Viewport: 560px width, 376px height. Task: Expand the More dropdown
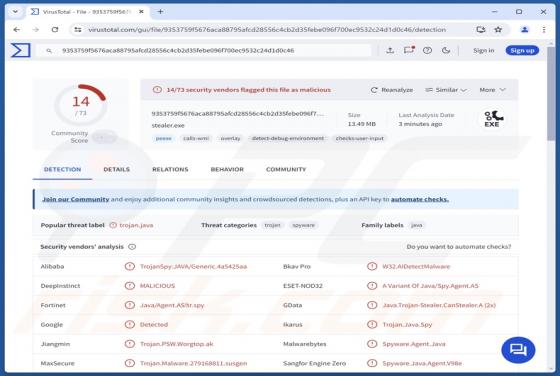coord(492,90)
